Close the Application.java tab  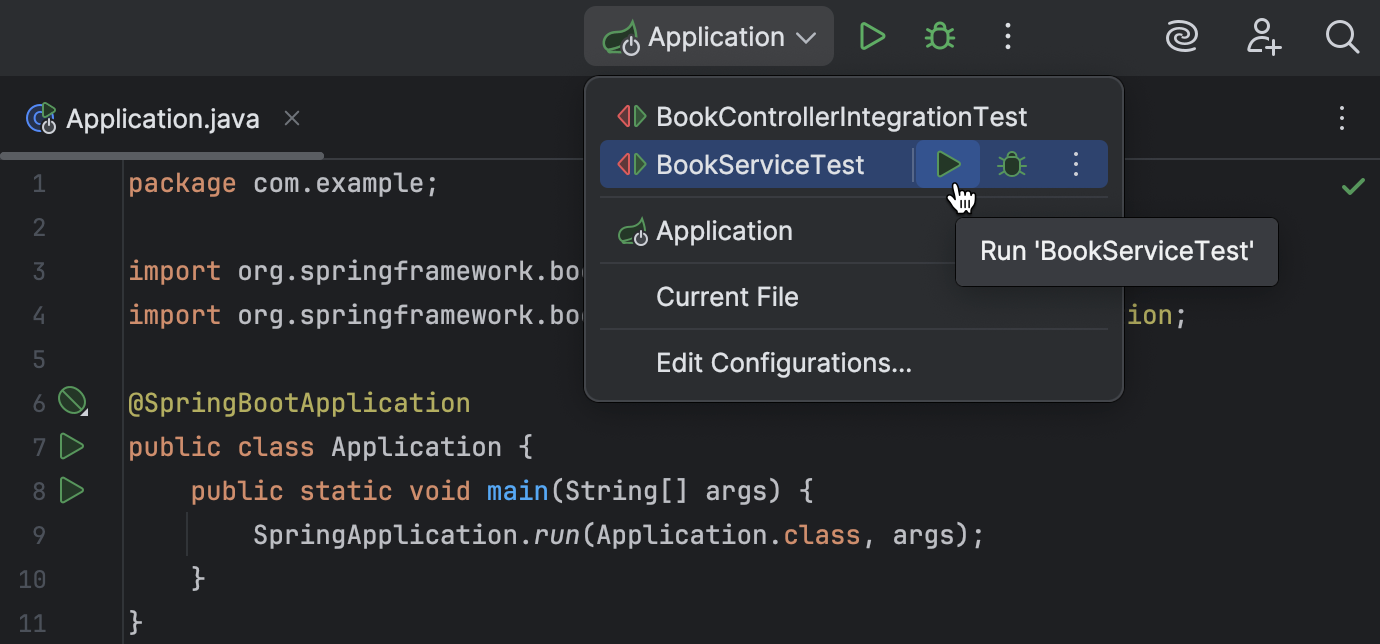pos(291,118)
